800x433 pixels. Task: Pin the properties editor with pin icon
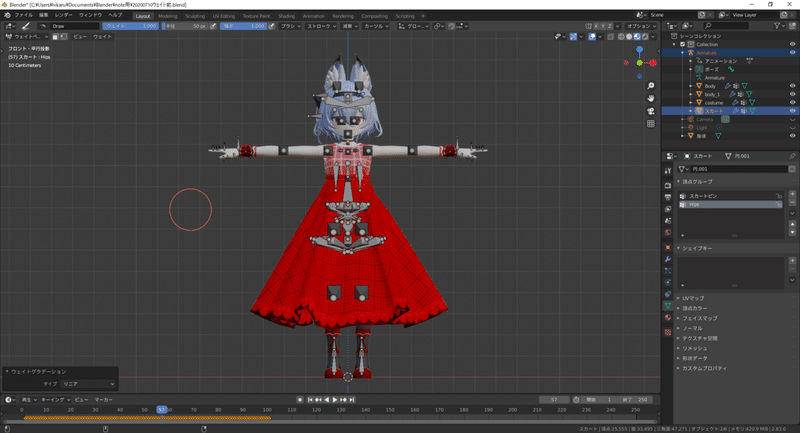click(x=792, y=156)
